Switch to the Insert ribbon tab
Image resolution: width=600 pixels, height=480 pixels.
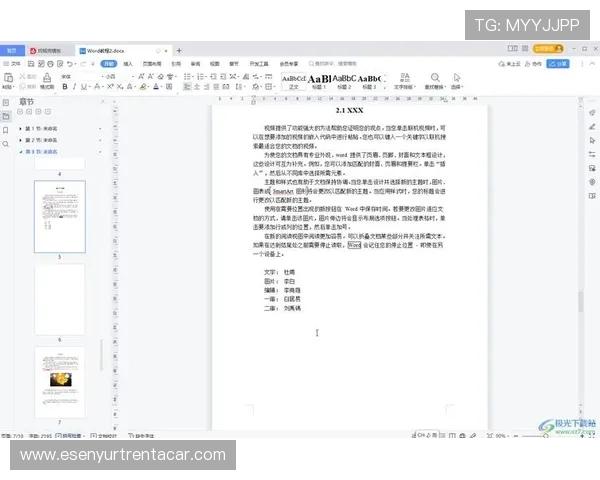point(128,64)
